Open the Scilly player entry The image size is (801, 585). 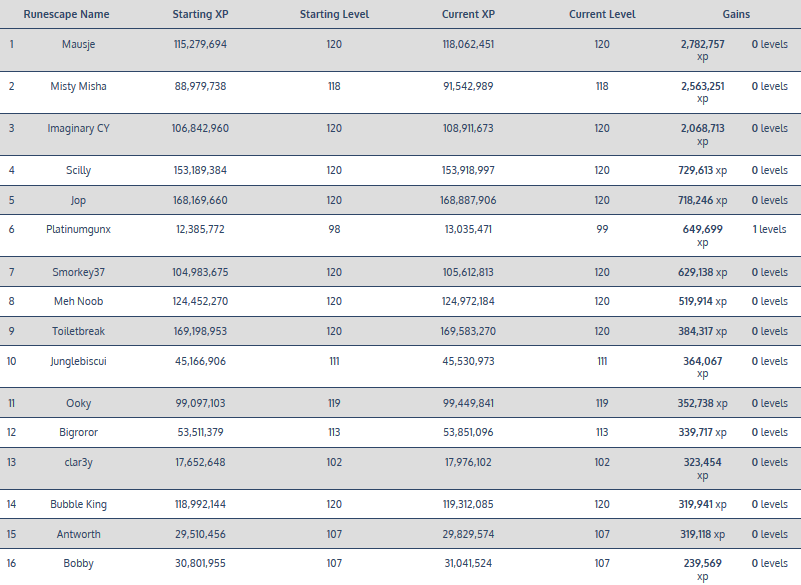tap(78, 171)
